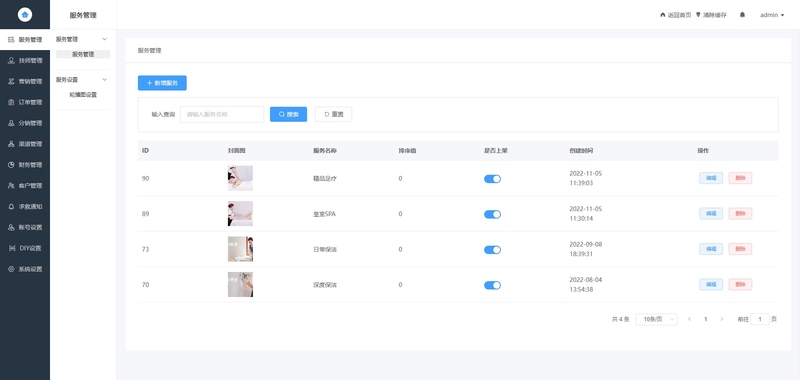Click 返回首页 in the top bar
800x380 pixels.
(676, 15)
